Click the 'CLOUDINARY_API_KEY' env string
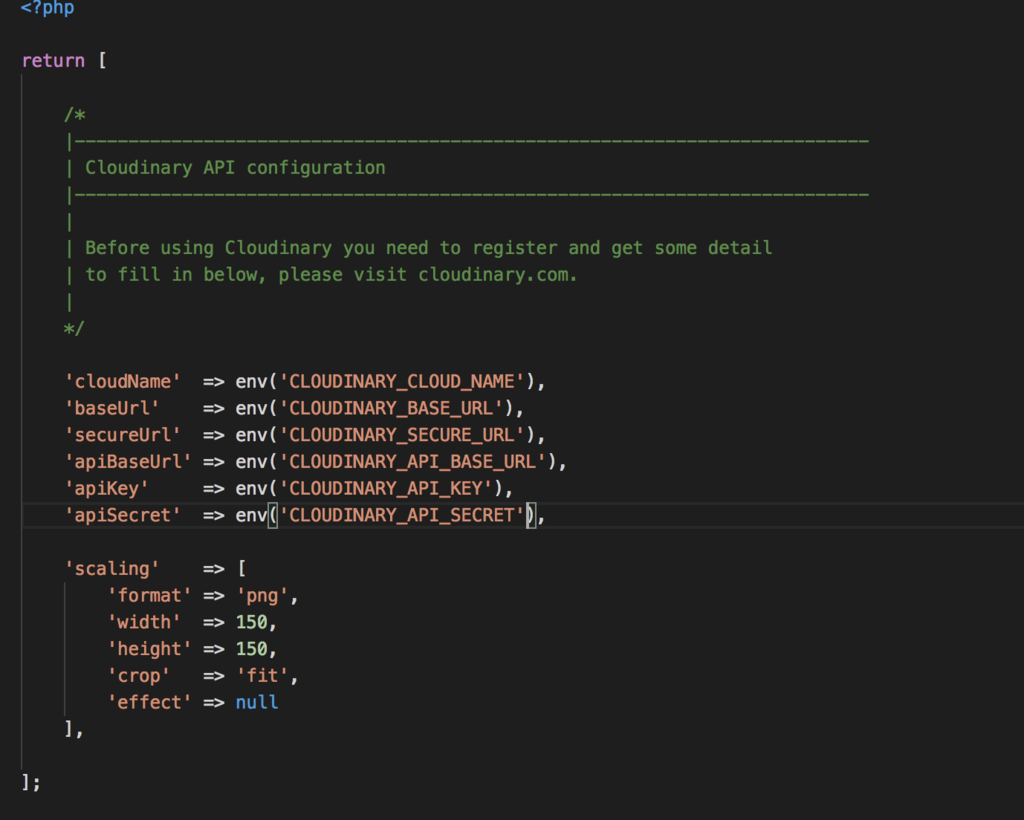This screenshot has height=820, width=1024. click(386, 488)
